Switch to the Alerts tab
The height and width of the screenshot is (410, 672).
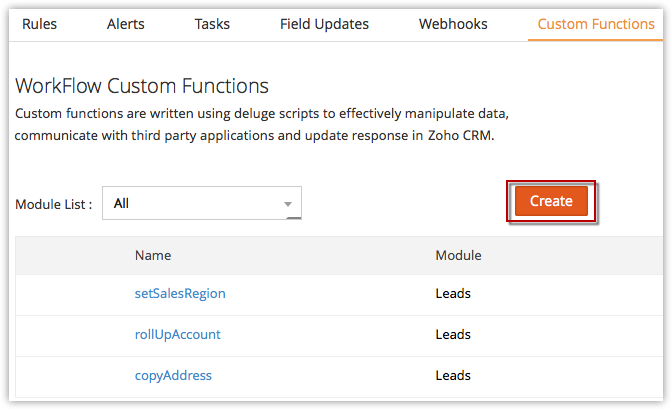pyautogui.click(x=125, y=24)
